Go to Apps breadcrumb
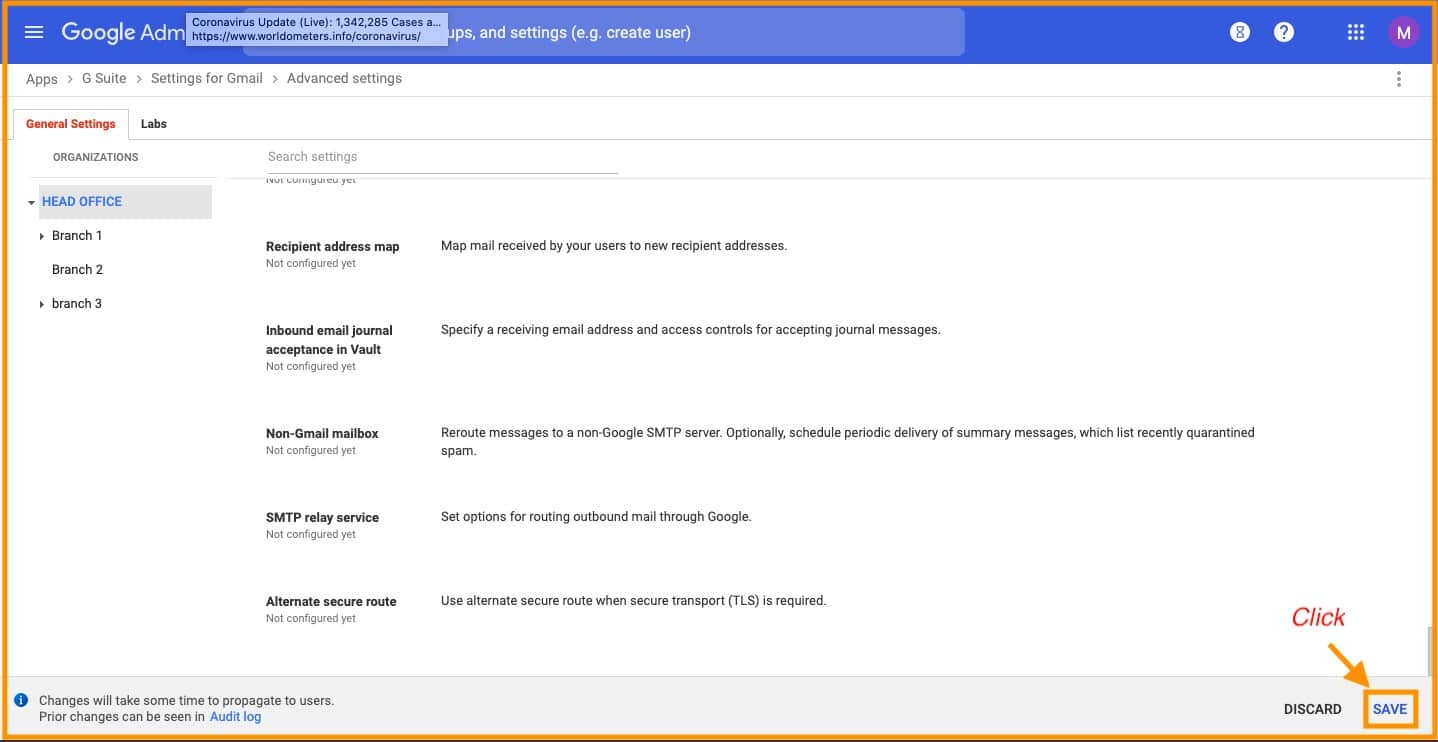 click(41, 79)
